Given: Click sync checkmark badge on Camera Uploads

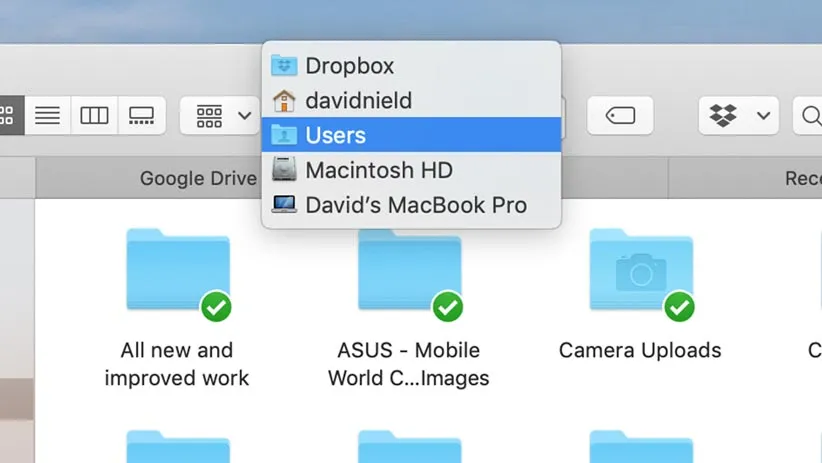Looking at the screenshot, I should click(679, 306).
